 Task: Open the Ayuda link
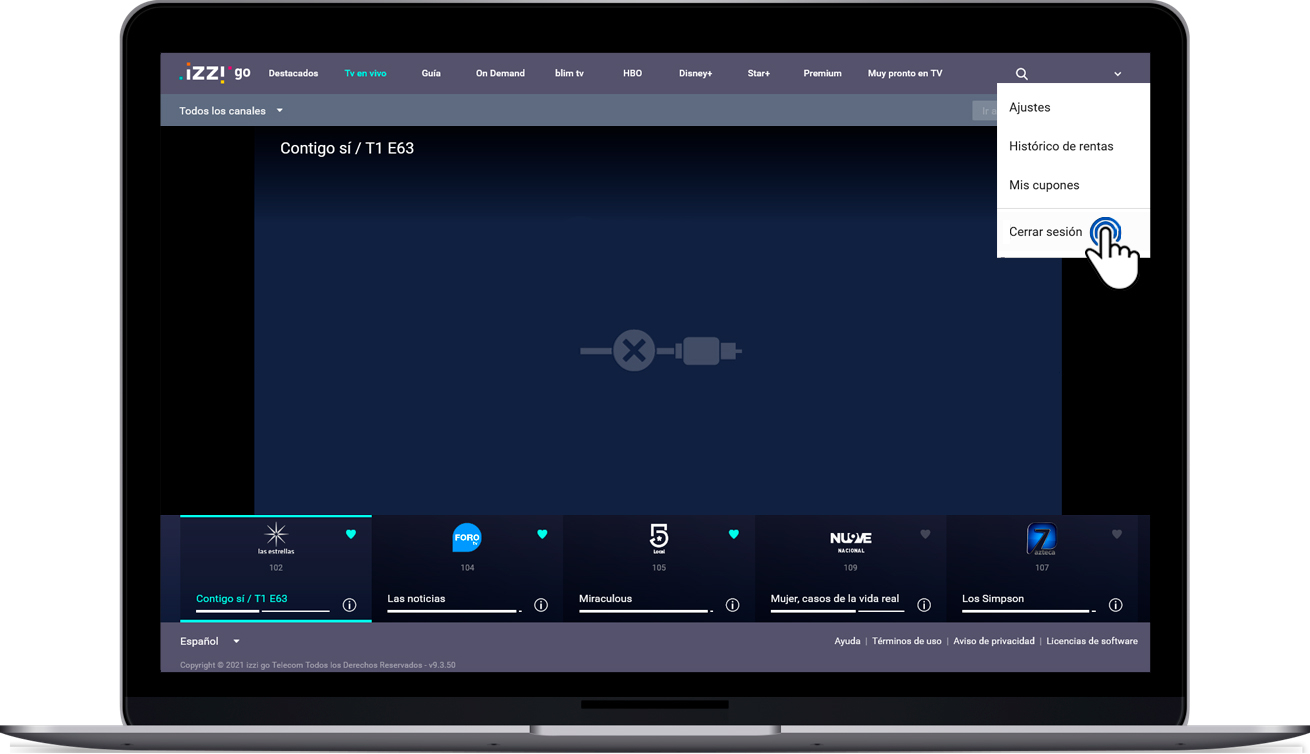[x=847, y=641]
